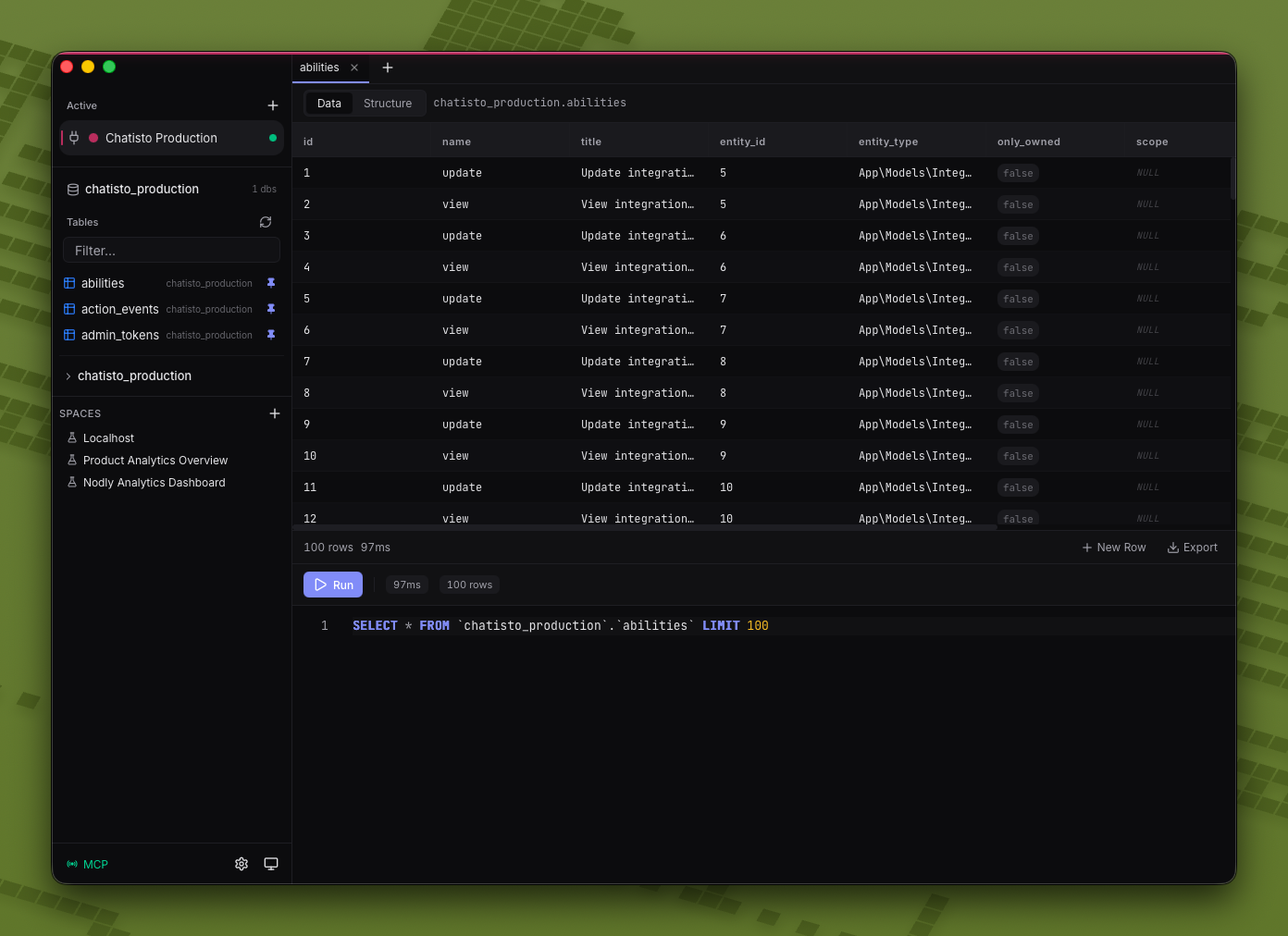Add a New Row

pos(1114,548)
